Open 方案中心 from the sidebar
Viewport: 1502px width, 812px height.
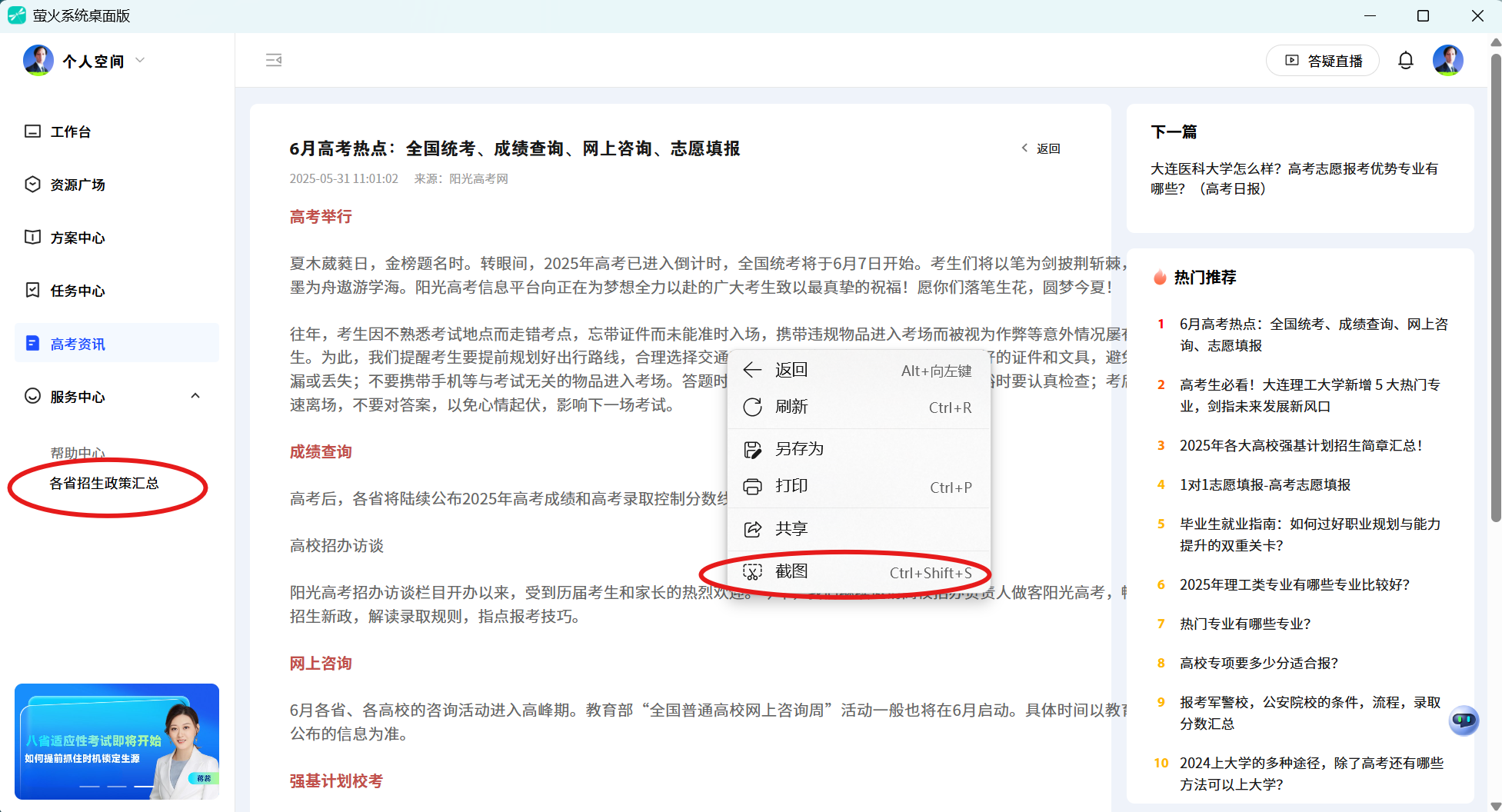(x=77, y=238)
